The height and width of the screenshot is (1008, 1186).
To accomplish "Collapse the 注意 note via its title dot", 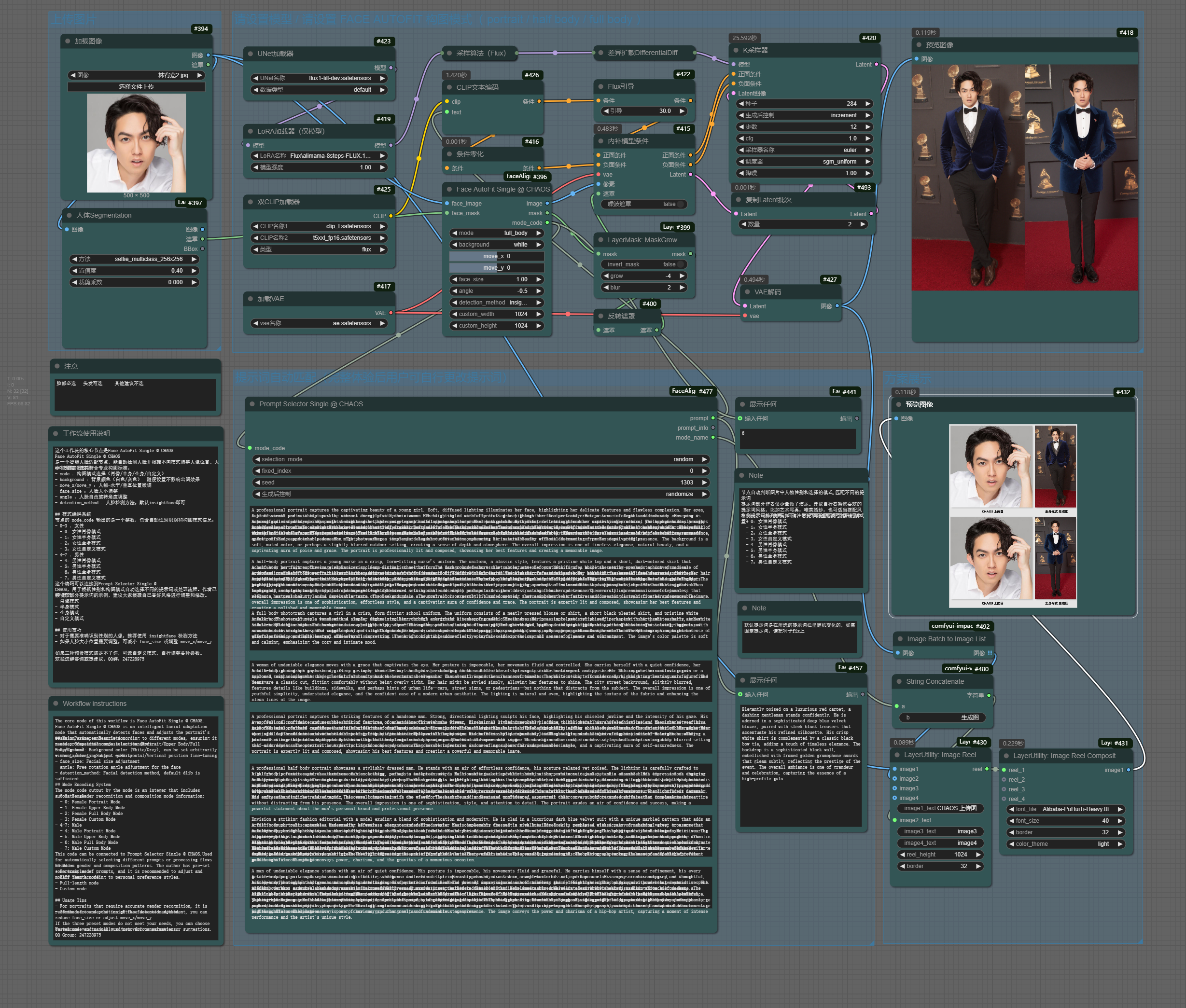I will pyautogui.click(x=57, y=366).
